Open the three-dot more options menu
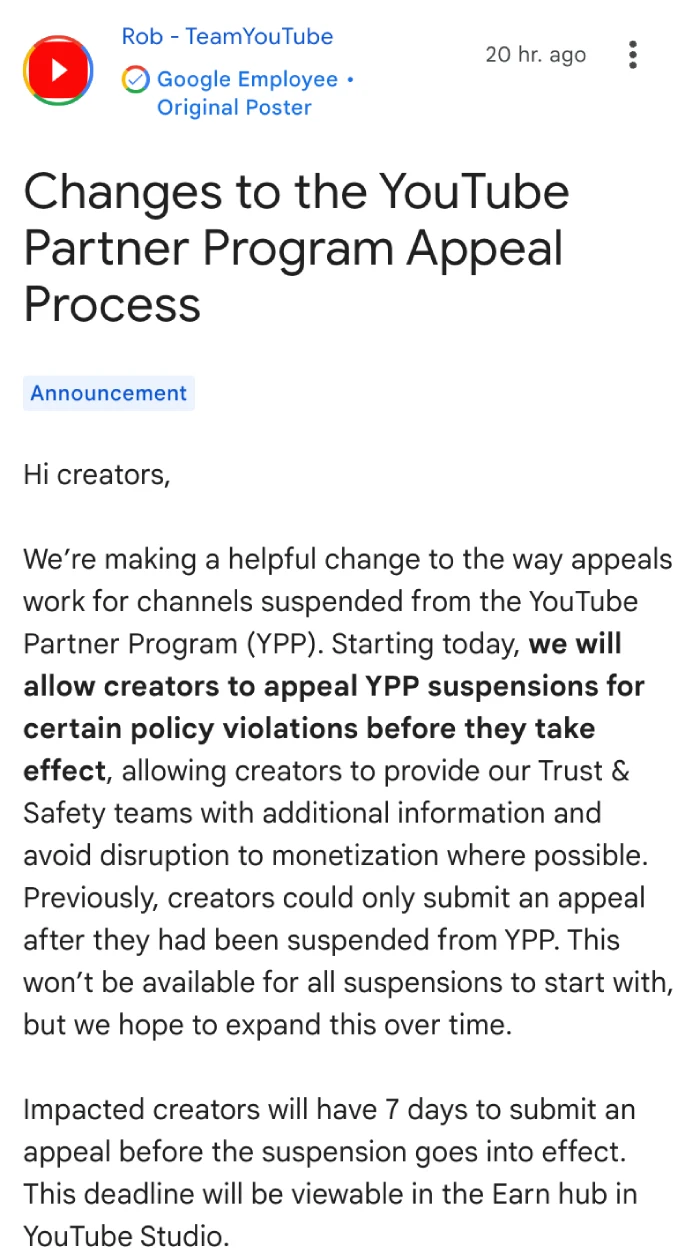700x1254 pixels. coord(632,55)
